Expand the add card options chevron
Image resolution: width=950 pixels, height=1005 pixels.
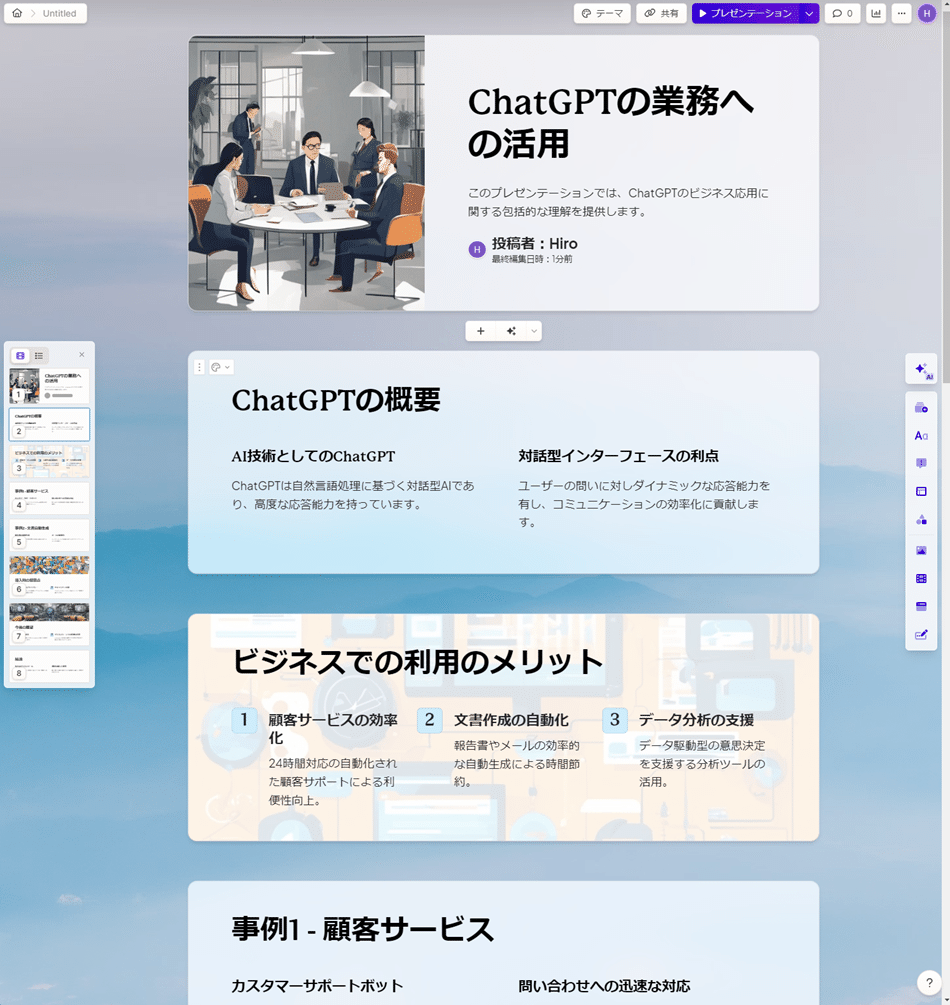tap(533, 331)
